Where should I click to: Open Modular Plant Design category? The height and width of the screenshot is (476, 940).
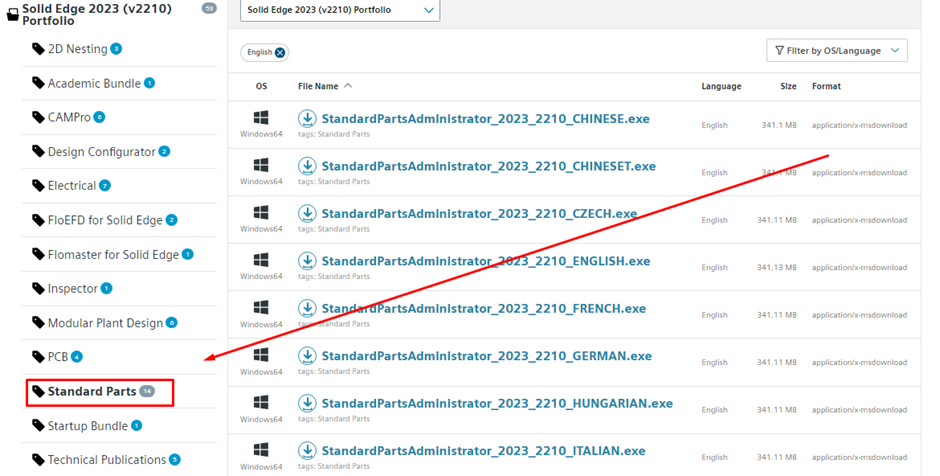point(106,323)
